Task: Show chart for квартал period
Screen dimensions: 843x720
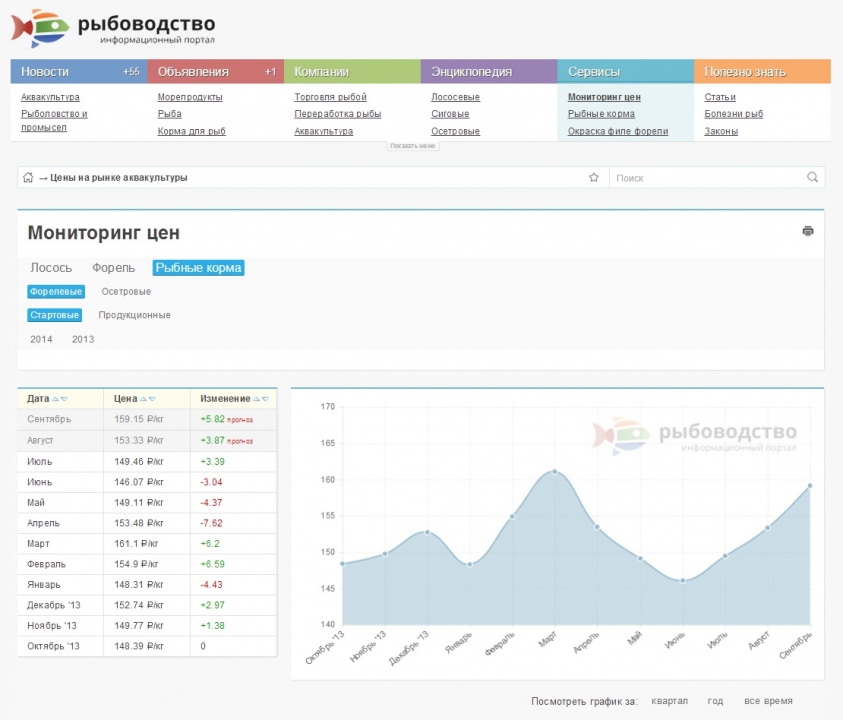Action: (x=669, y=701)
